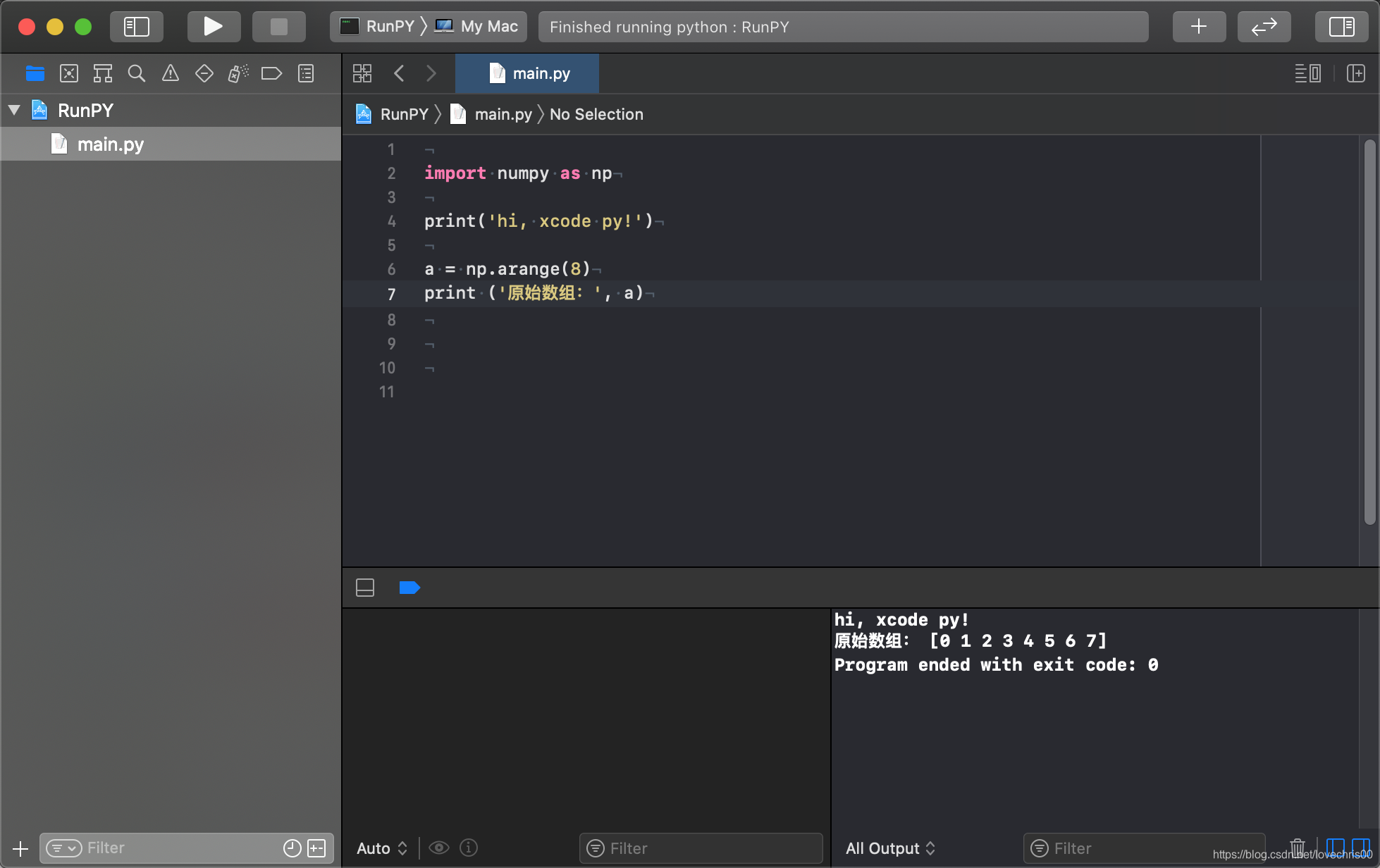1380x868 pixels.
Task: Click the print description info icon
Action: [x=469, y=848]
